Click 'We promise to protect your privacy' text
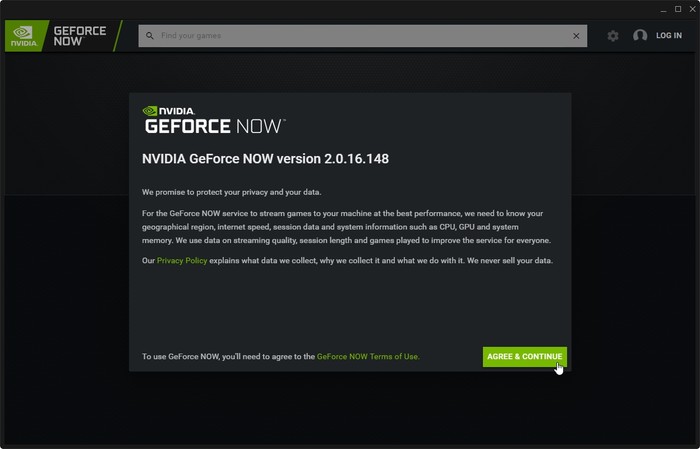 pyautogui.click(x=231, y=192)
